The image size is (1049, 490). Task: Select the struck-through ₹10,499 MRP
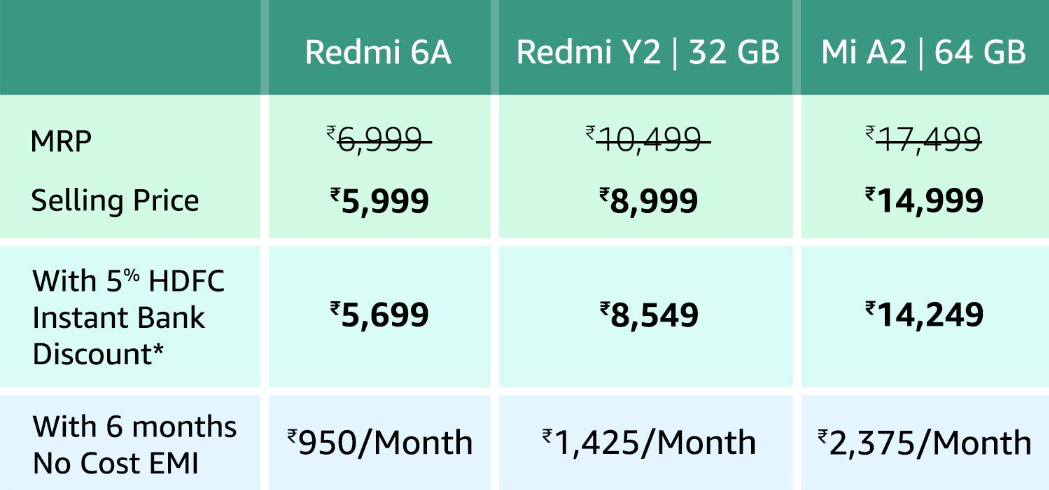tap(648, 141)
